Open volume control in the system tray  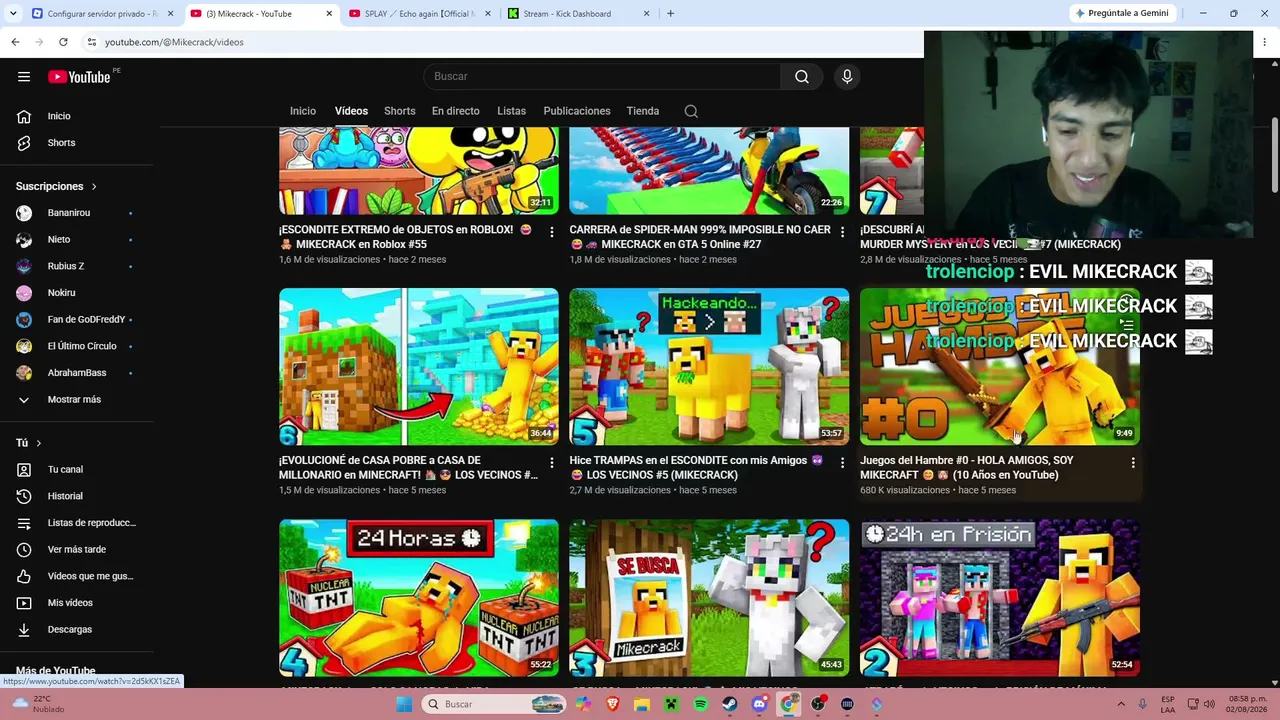(x=1211, y=704)
